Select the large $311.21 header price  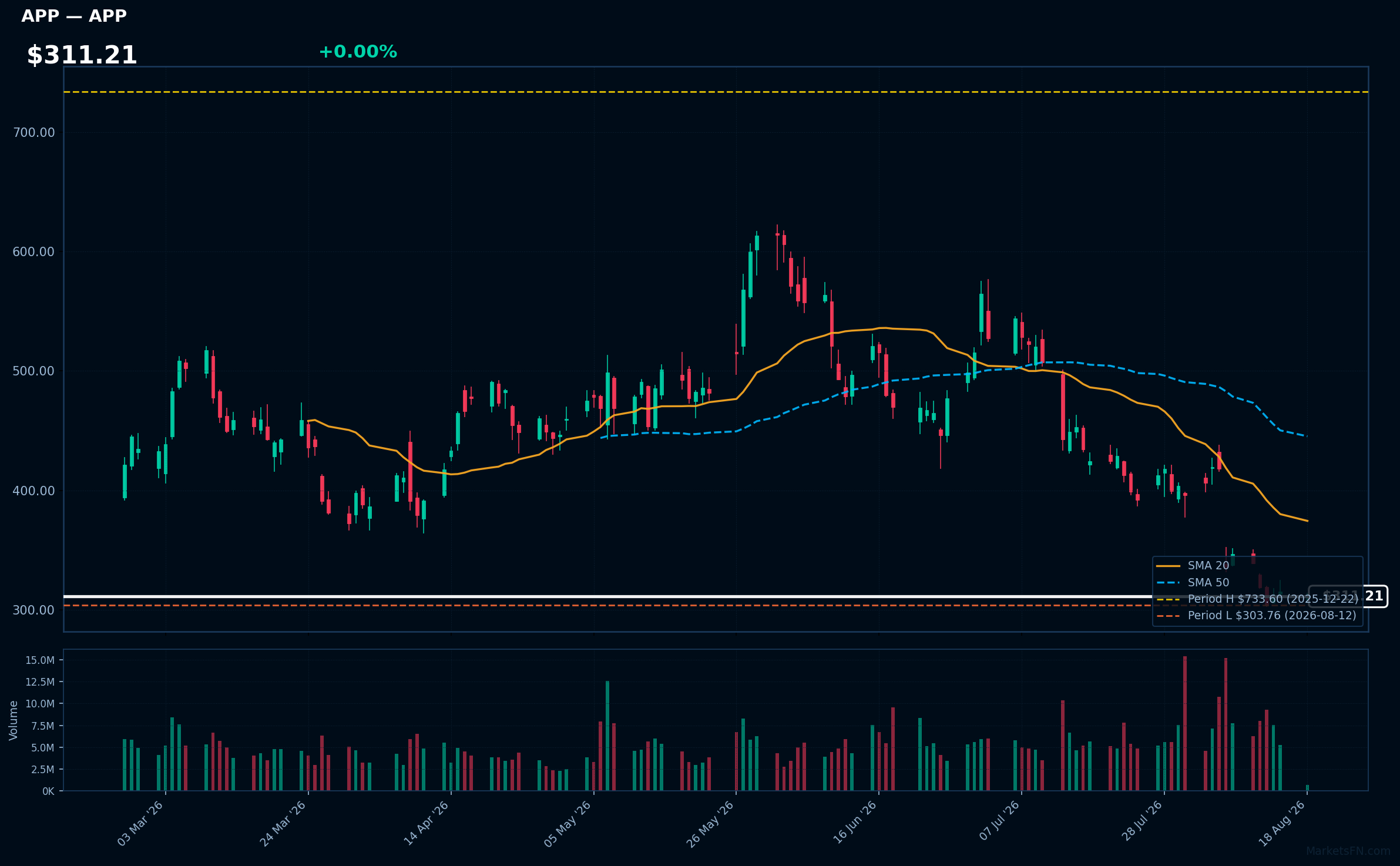tap(82, 55)
